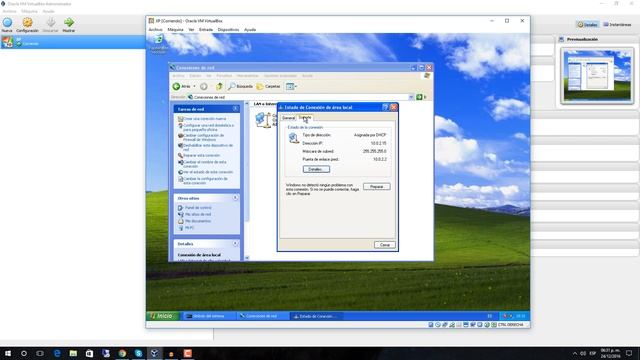Click the Búsqueda search toolbar button

point(240,86)
